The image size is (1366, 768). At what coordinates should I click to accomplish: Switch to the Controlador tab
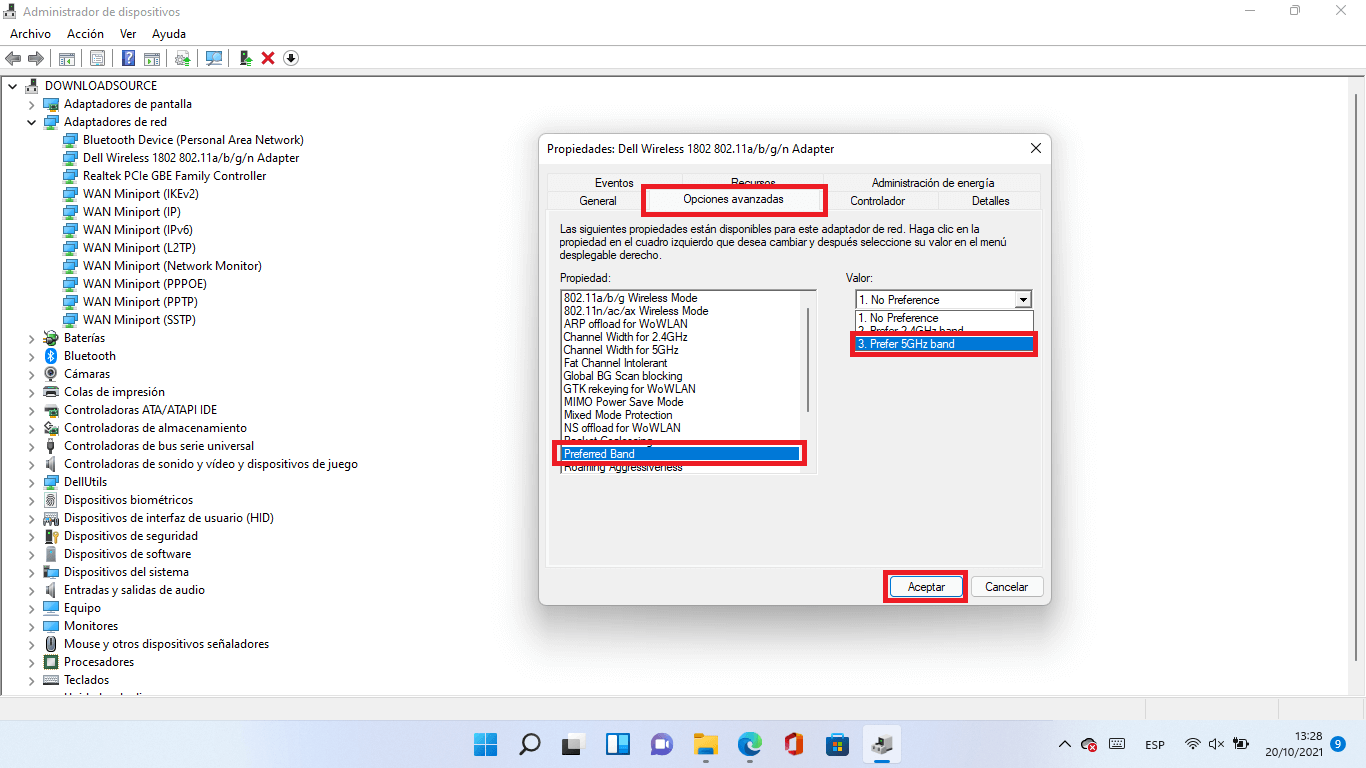pos(878,201)
